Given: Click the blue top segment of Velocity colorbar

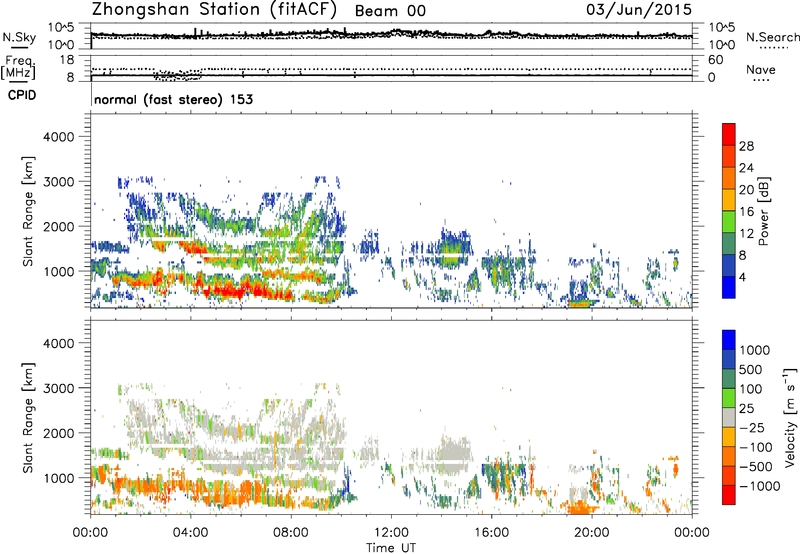Looking at the screenshot, I should pyautogui.click(x=729, y=340).
